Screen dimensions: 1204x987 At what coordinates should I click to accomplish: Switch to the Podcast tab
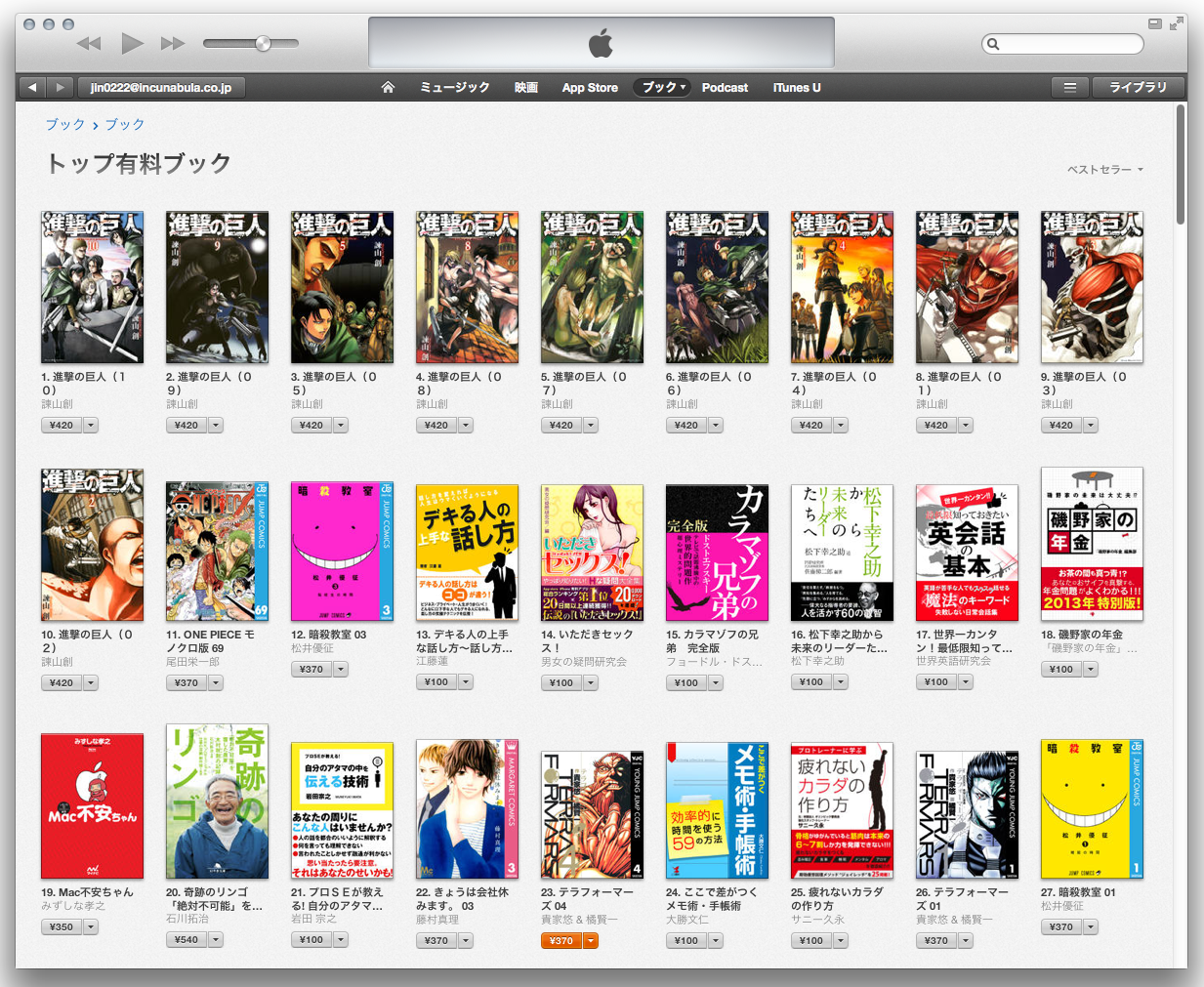tap(725, 87)
